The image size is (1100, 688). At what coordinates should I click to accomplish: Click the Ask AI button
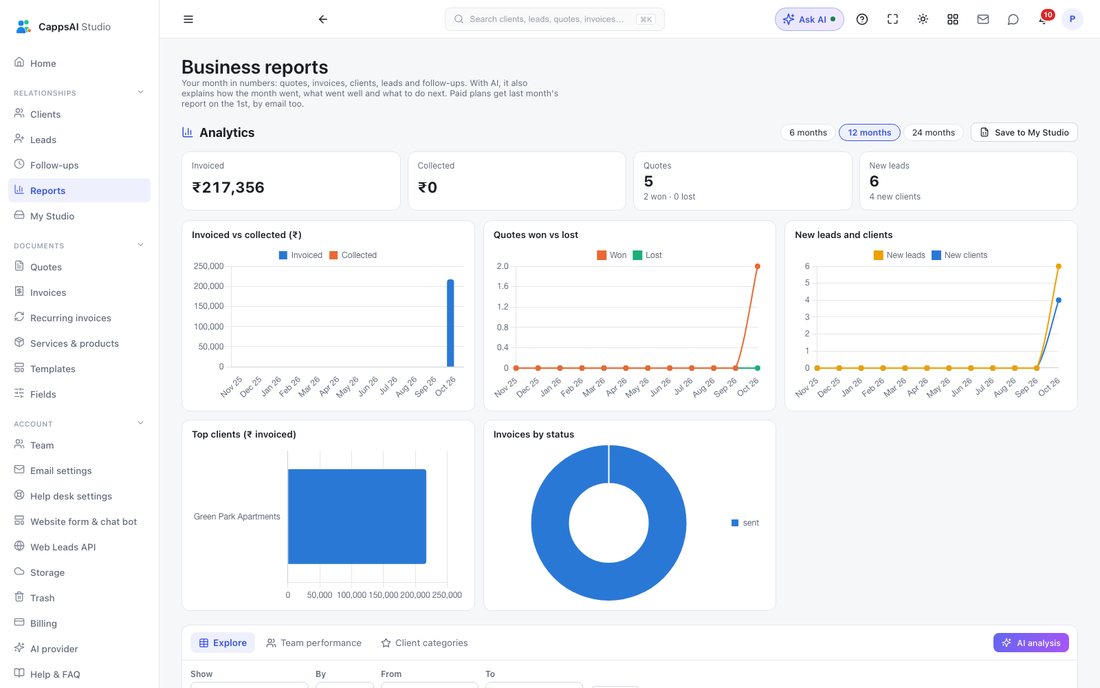click(x=809, y=20)
